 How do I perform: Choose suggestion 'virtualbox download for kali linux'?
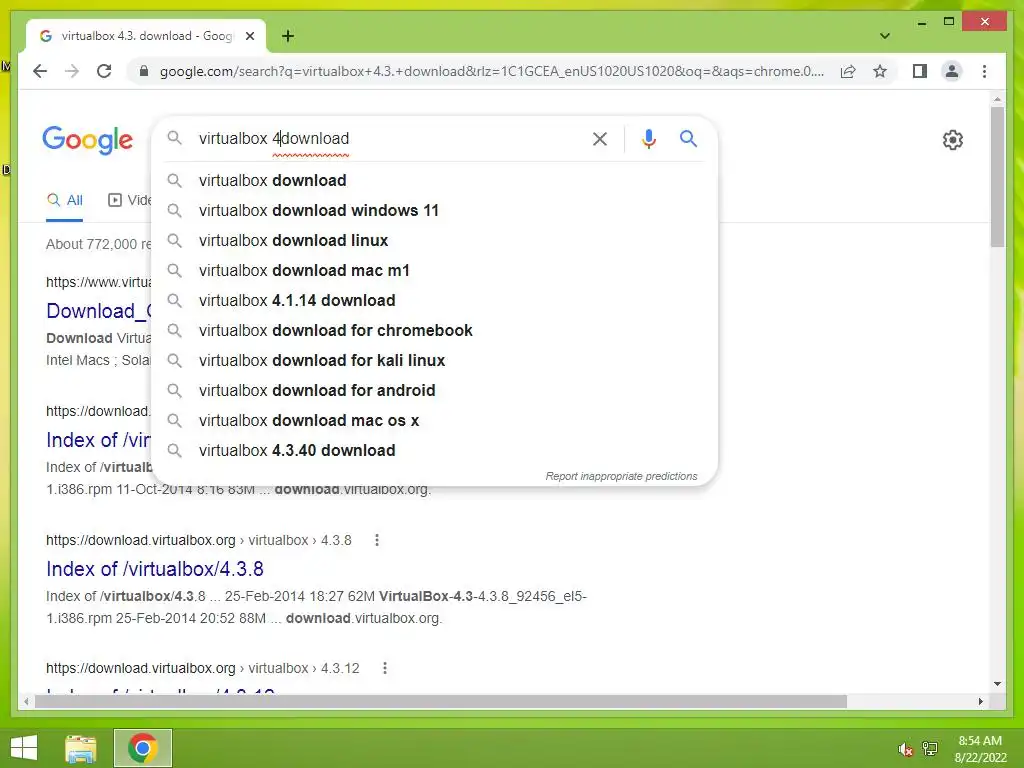click(x=434, y=360)
